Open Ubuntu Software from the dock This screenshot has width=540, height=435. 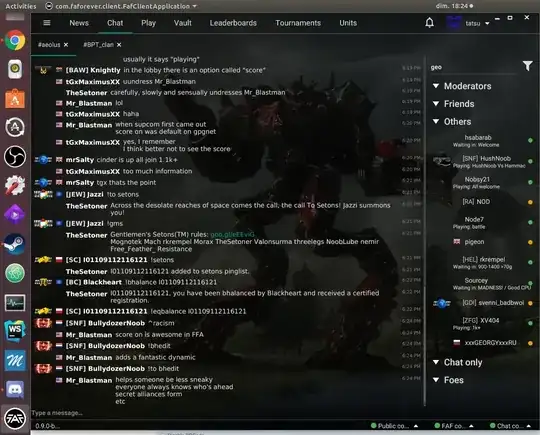click(x=15, y=99)
